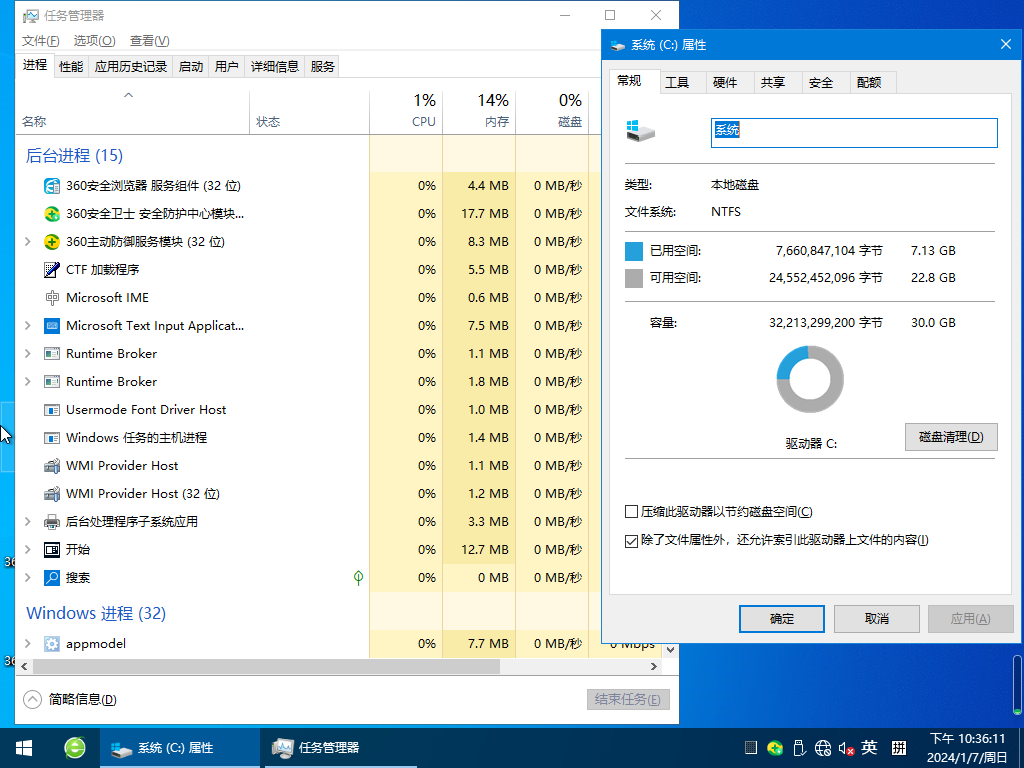Expand the 360主动防御服务模块 process group
Image resolution: width=1024 pixels, height=768 pixels.
(x=27, y=242)
